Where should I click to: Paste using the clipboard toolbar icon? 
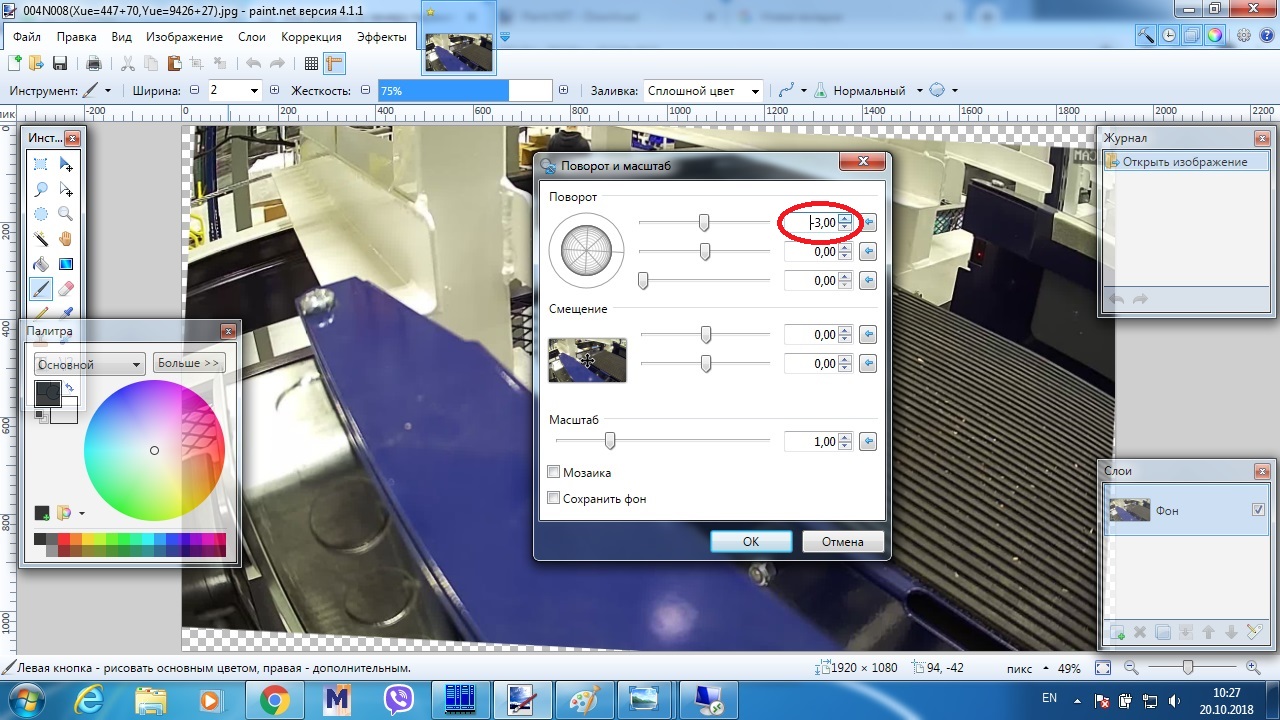point(174,63)
